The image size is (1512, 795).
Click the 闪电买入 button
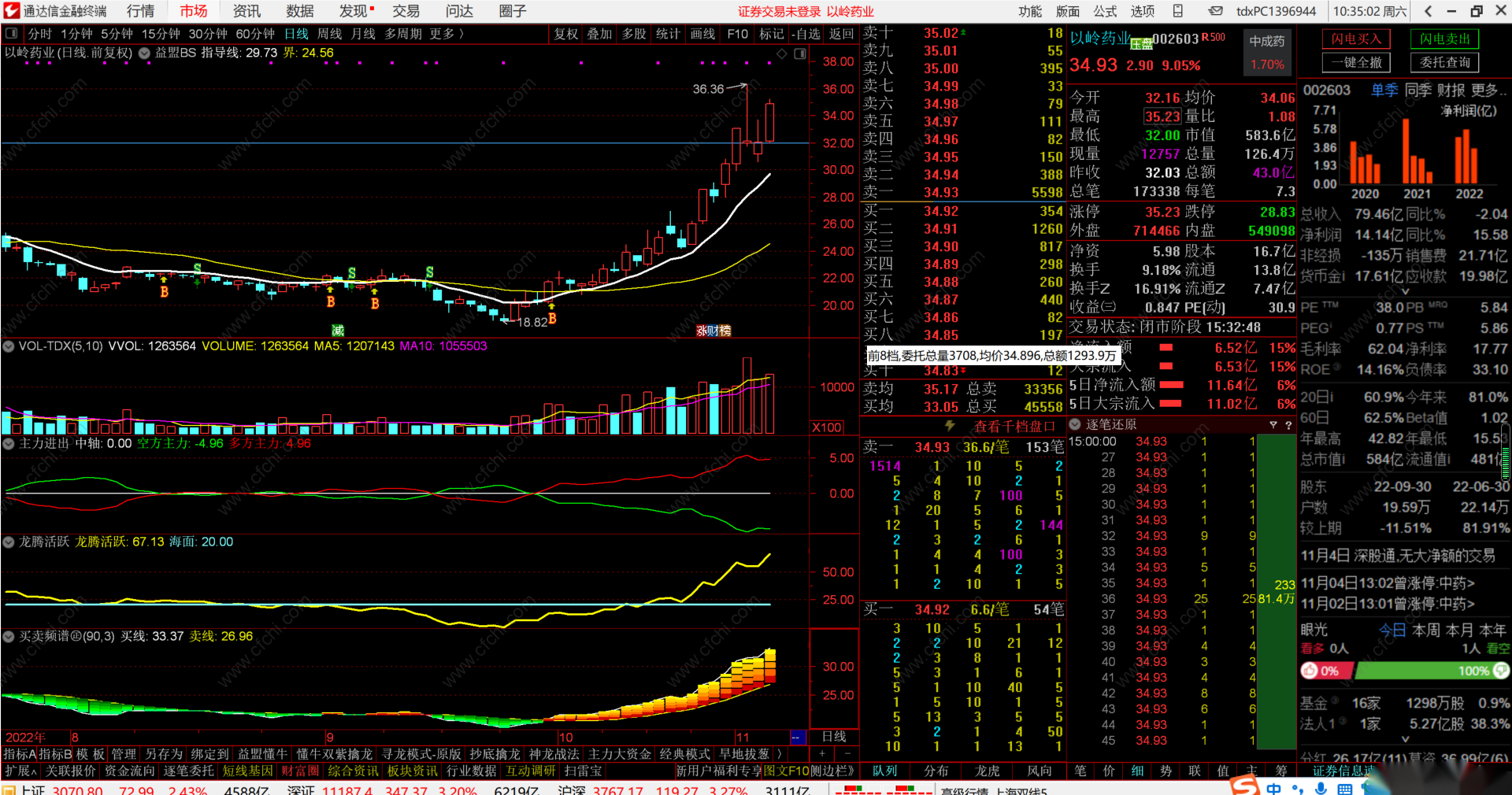(x=1356, y=39)
